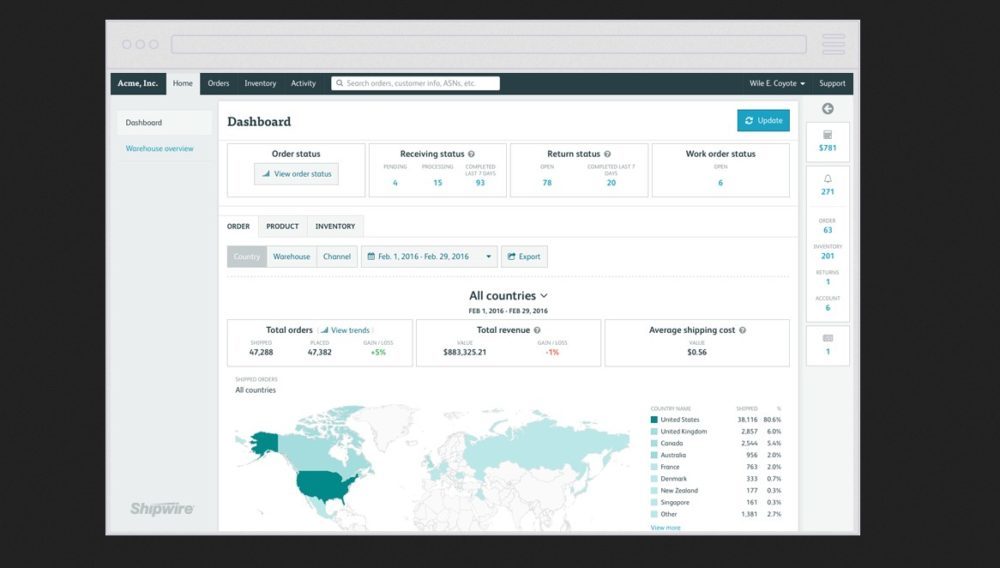
Task: Switch to the PRODUCT tab
Action: pyautogui.click(x=282, y=226)
